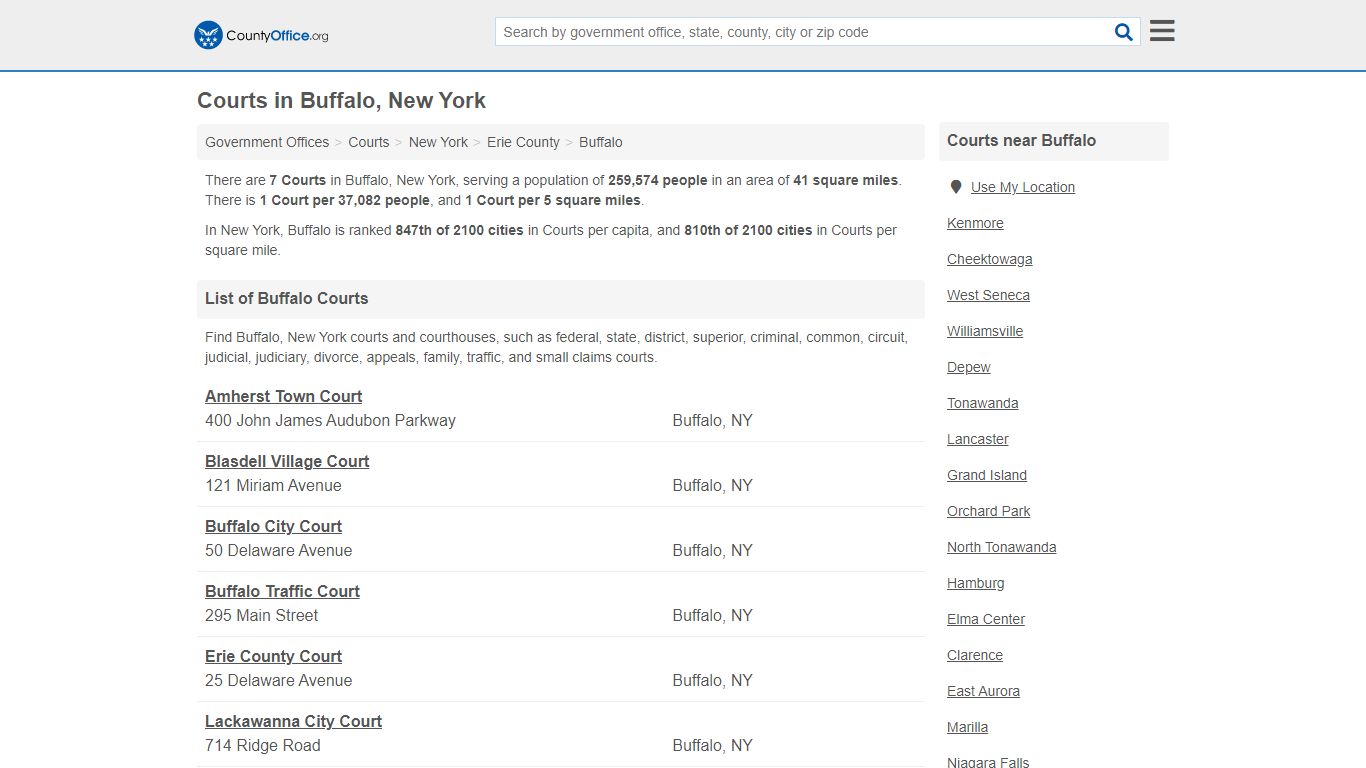Image resolution: width=1366 pixels, height=768 pixels.
Task: Open Buffalo City Court link
Action: (x=273, y=526)
